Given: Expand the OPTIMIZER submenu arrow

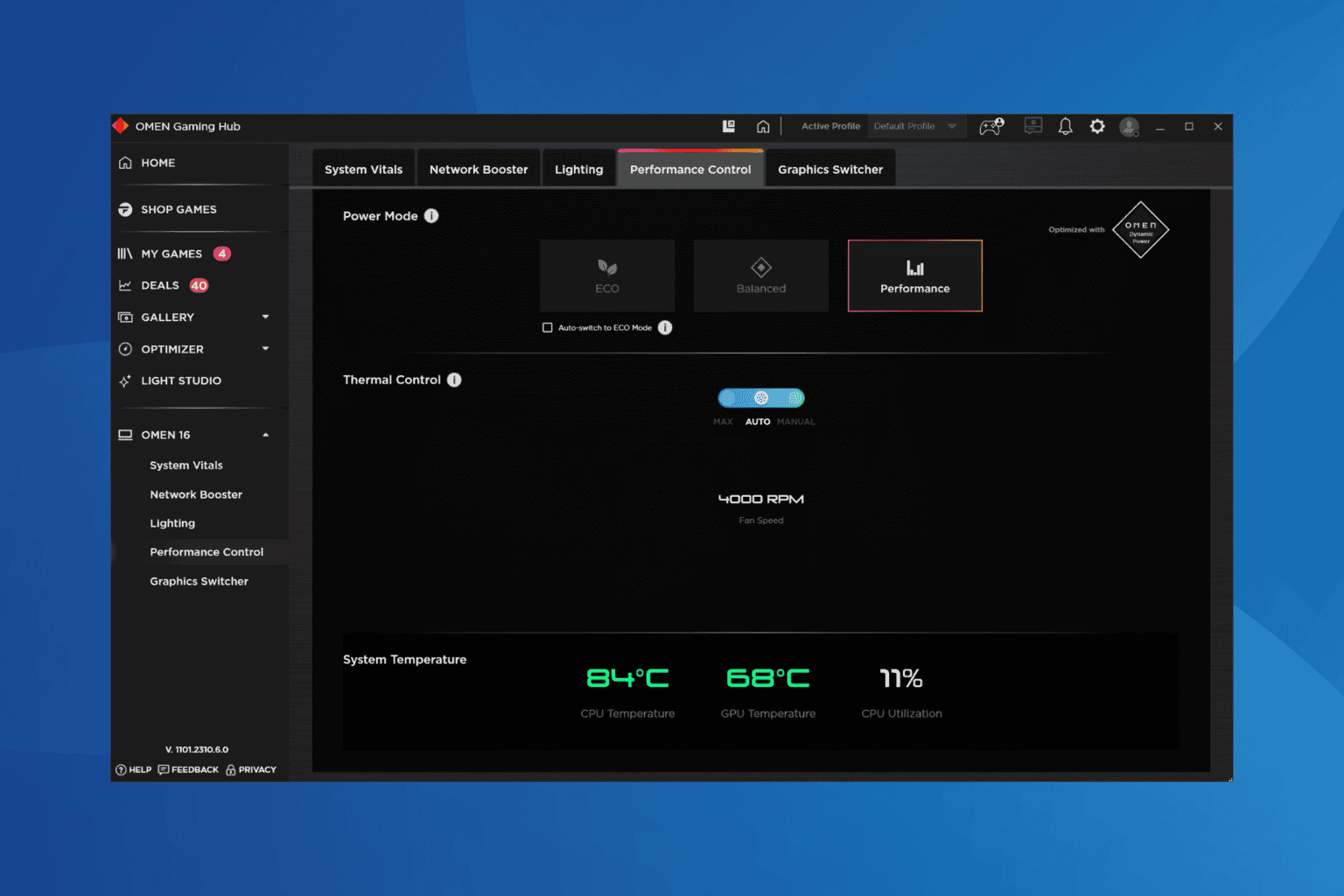Looking at the screenshot, I should pos(265,348).
